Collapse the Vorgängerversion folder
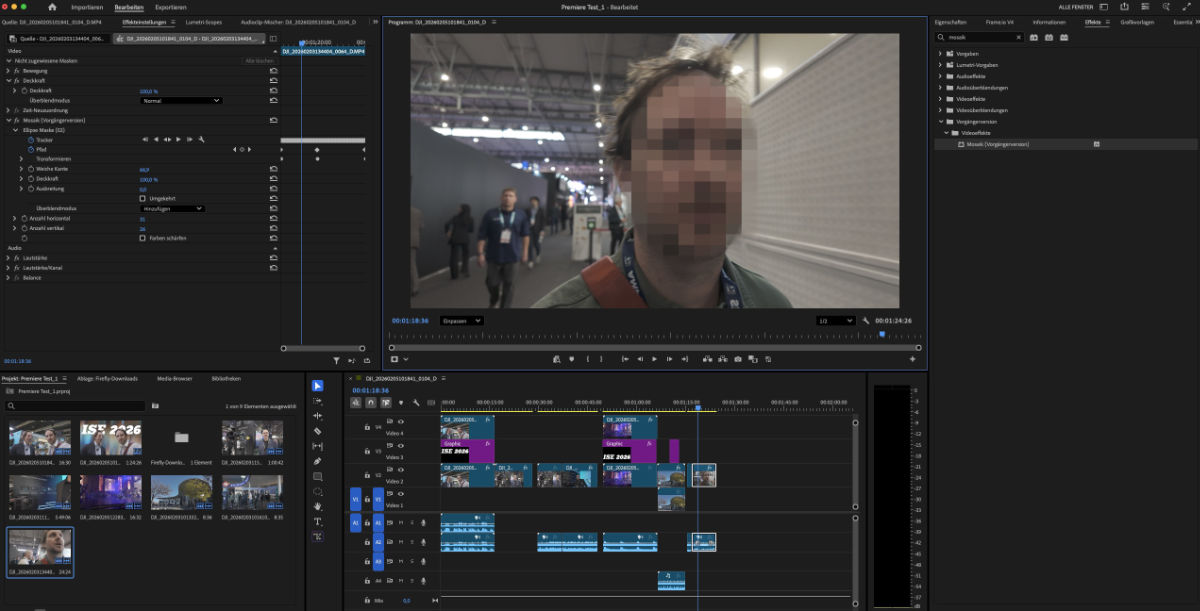This screenshot has width=1200, height=611. pos(940,121)
